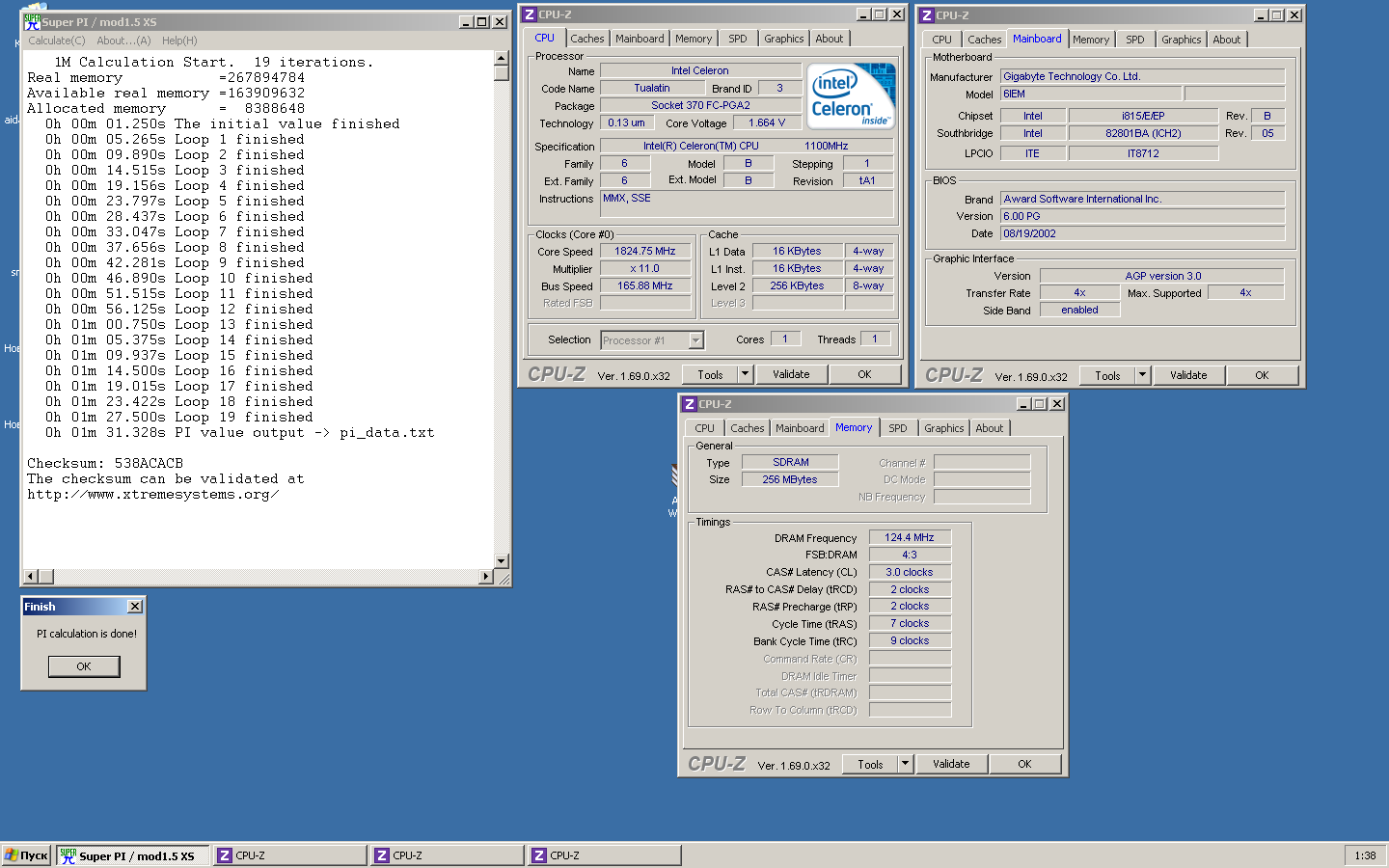The height and width of the screenshot is (868, 1389).
Task: Click the Intel Celeron inside logo
Action: tap(851, 95)
